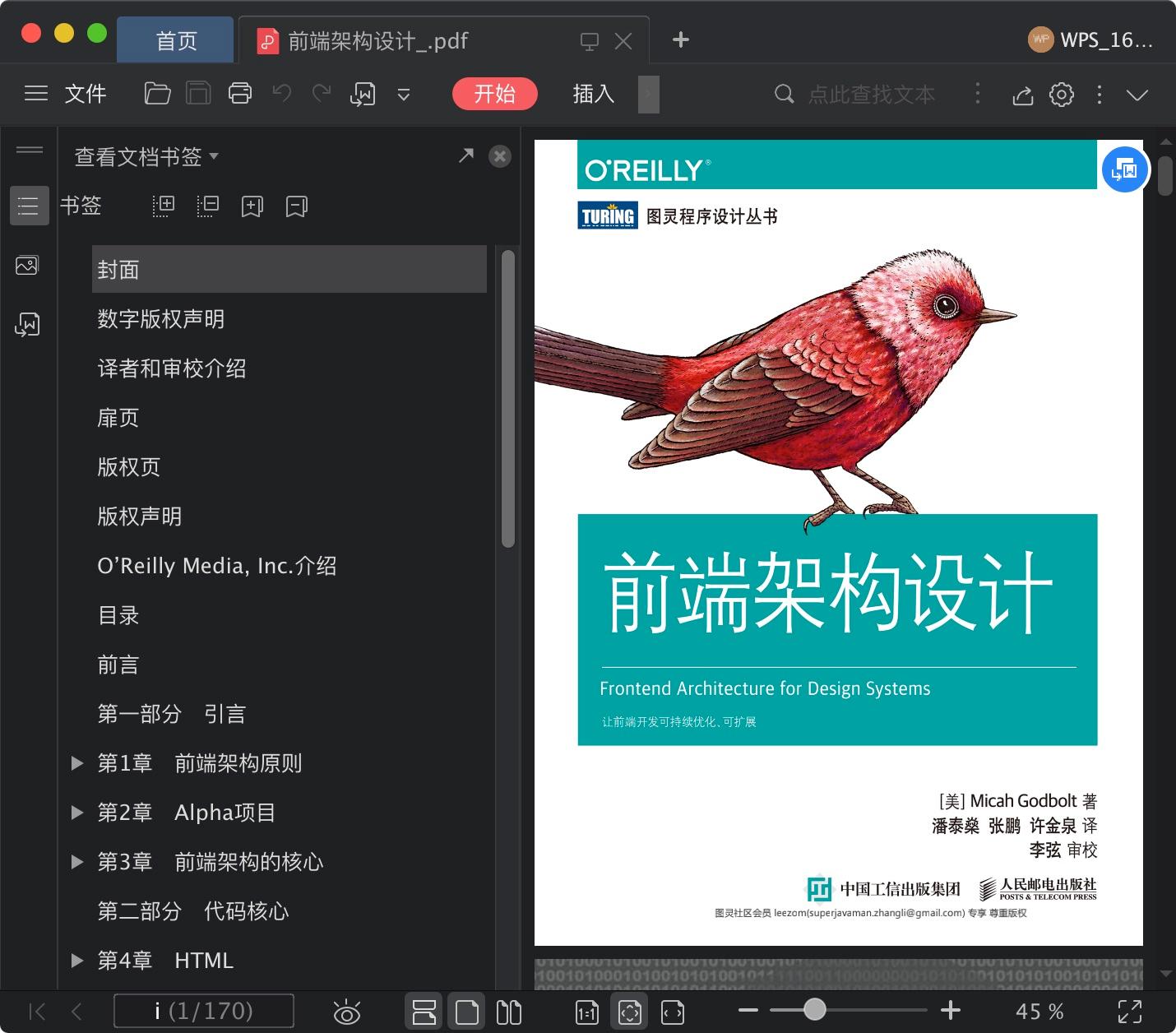Select the 开始 ribbon tab
This screenshot has width=1176, height=1033.
[x=495, y=94]
